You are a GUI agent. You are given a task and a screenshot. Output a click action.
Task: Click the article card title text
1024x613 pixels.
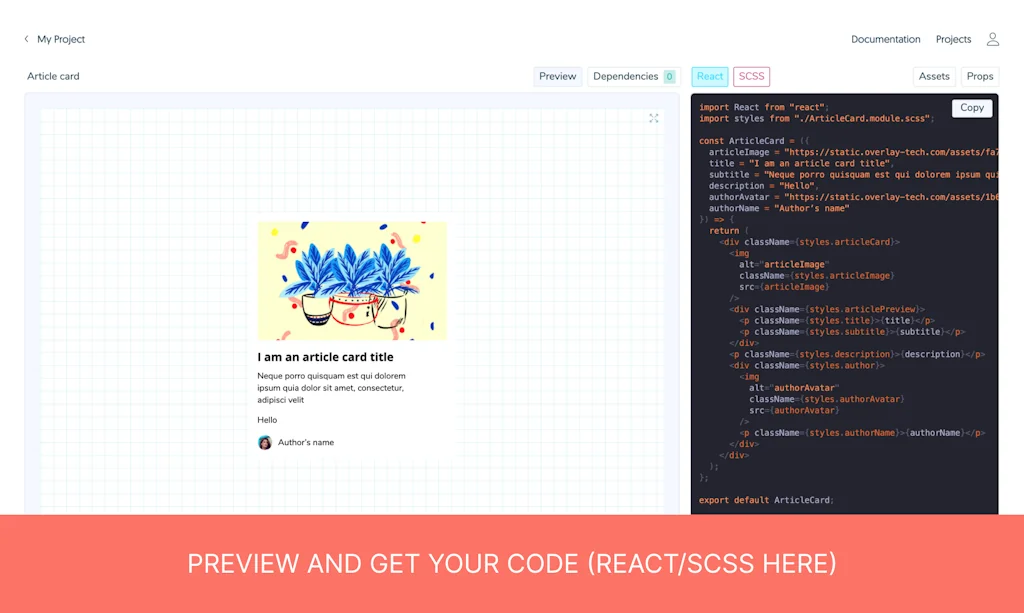tap(325, 357)
